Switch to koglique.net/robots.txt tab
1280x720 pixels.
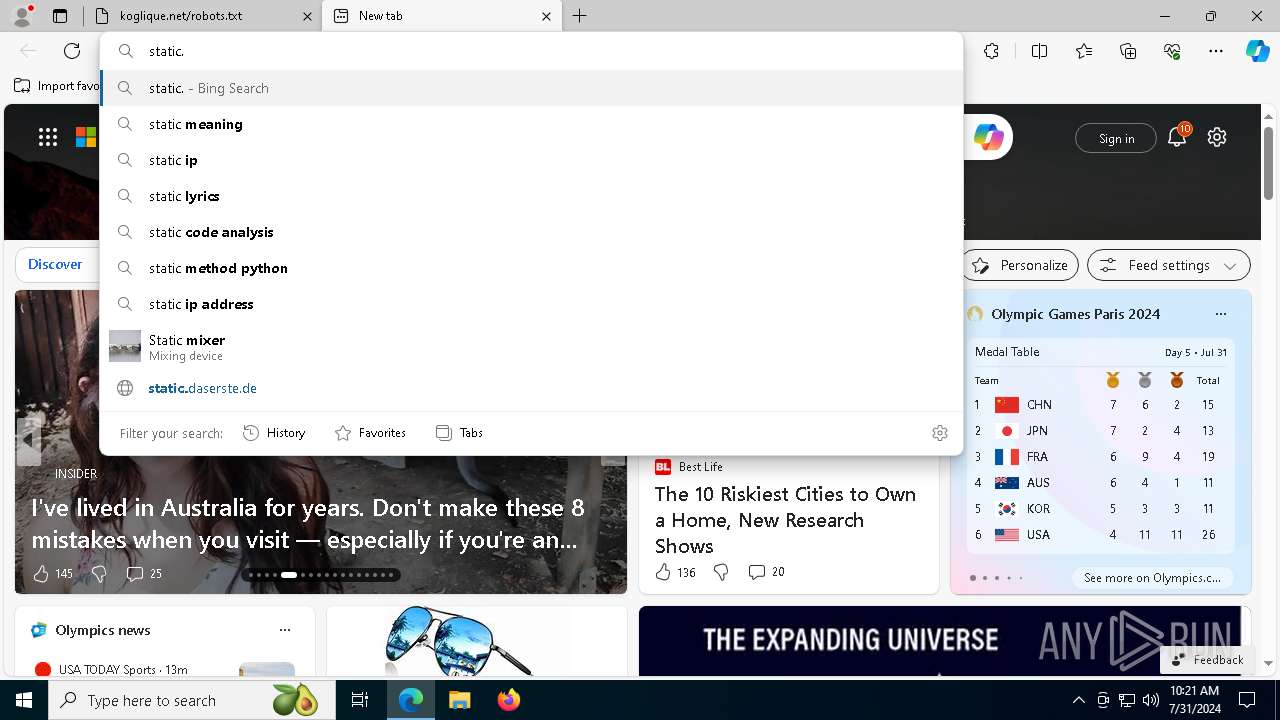[x=202, y=16]
